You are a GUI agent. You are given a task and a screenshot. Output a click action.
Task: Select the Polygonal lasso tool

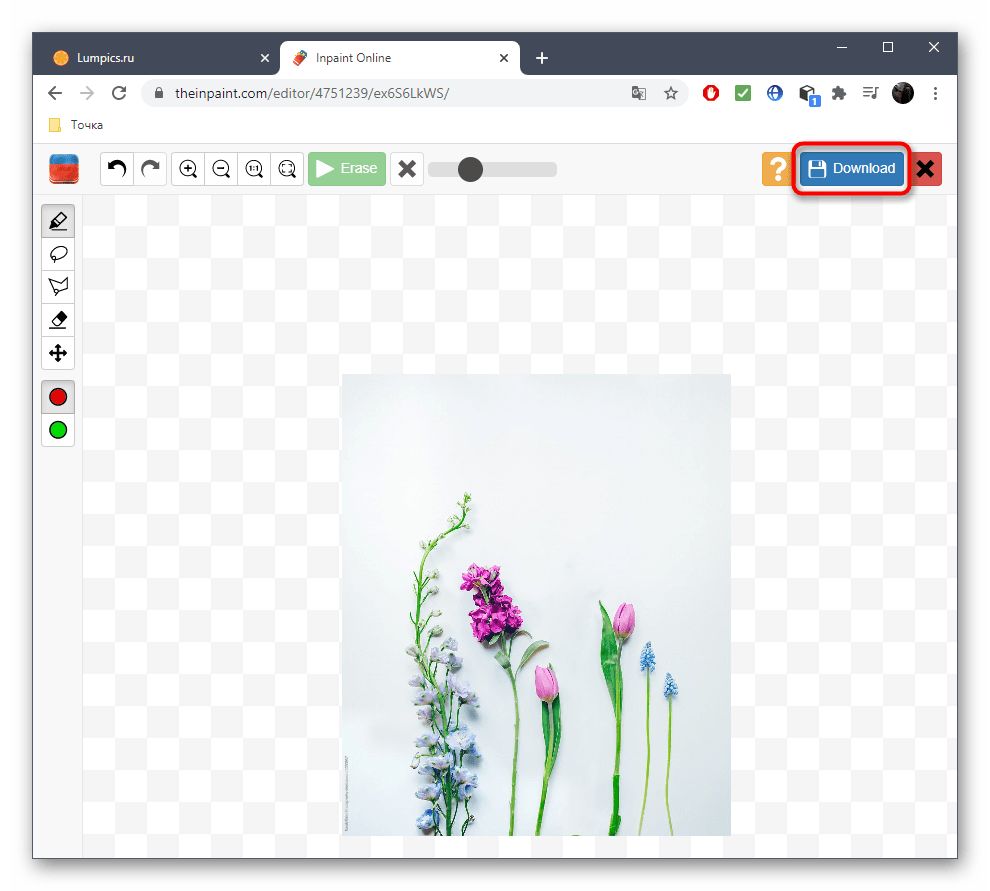[58, 287]
